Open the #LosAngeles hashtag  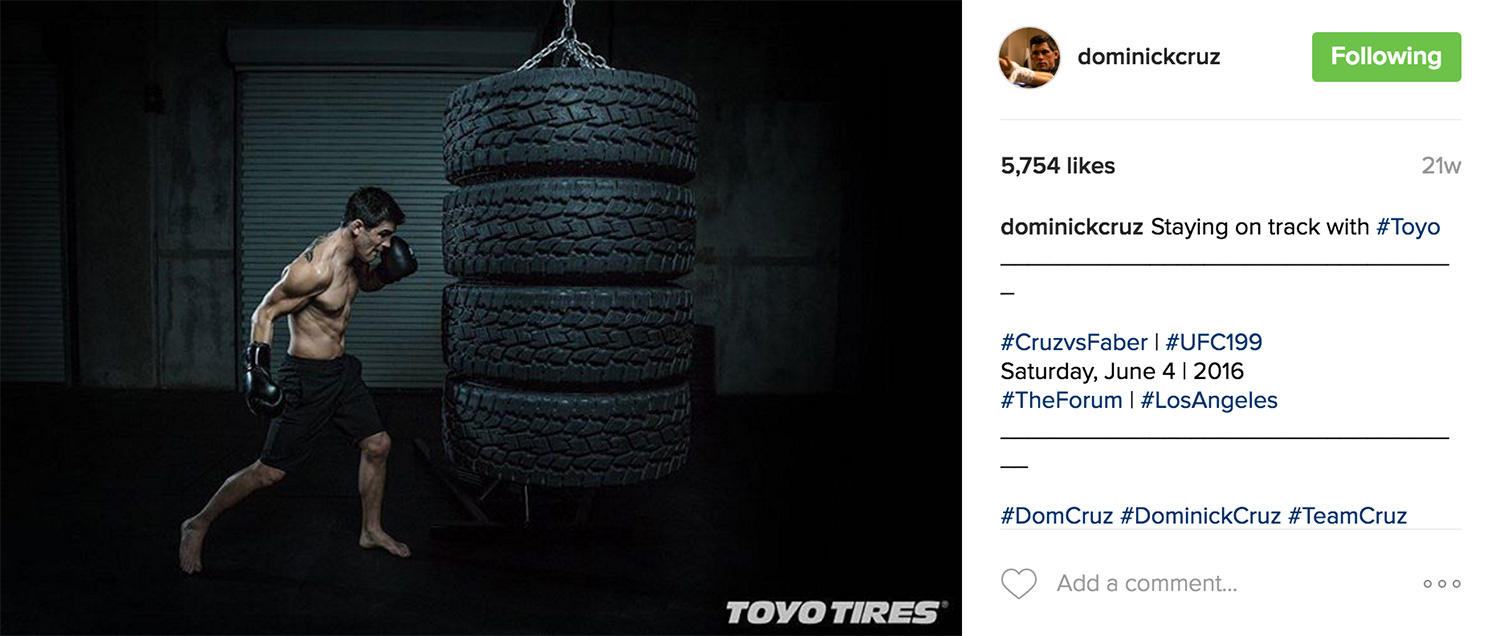(x=1209, y=400)
